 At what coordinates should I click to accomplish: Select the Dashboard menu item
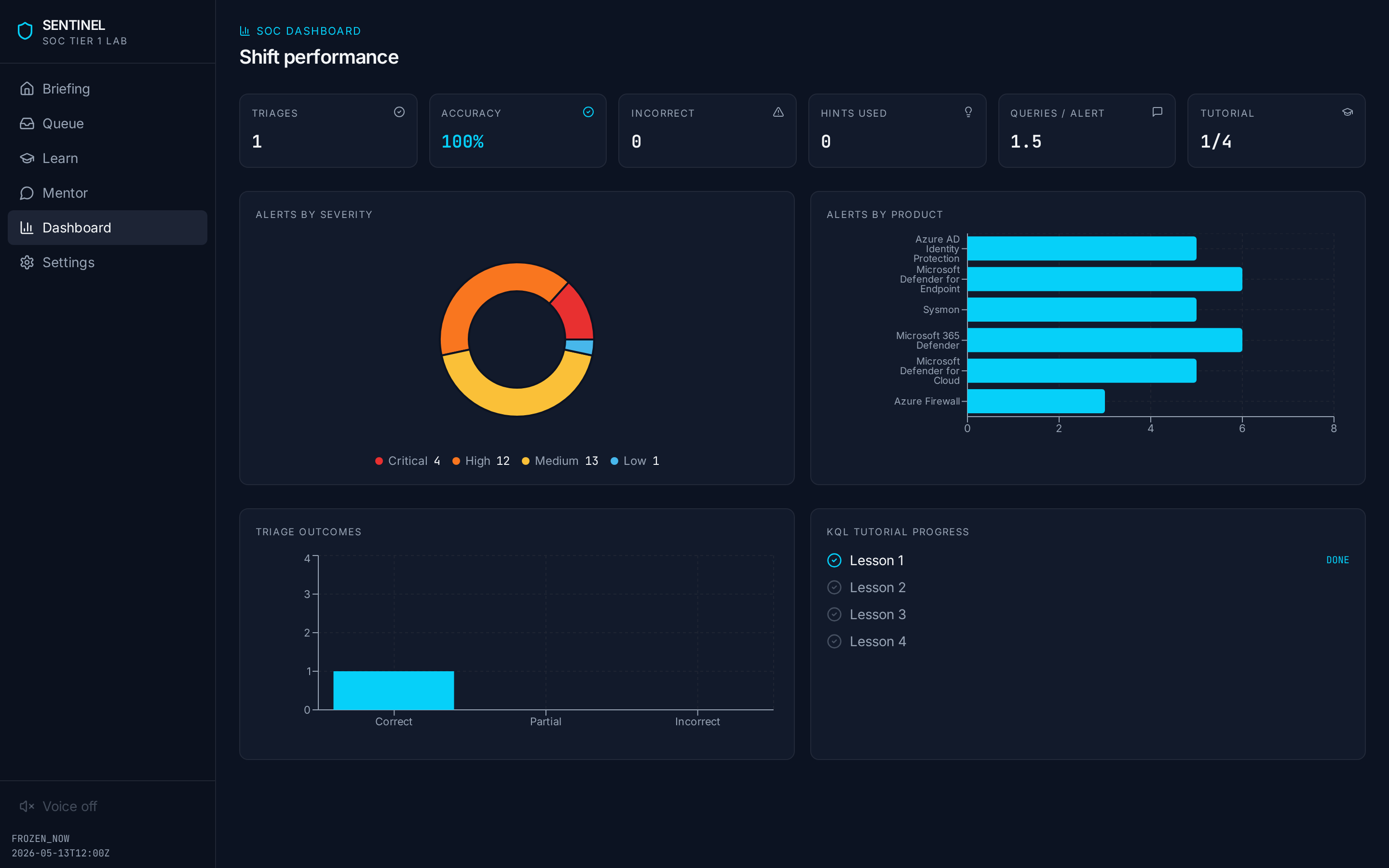point(108,227)
